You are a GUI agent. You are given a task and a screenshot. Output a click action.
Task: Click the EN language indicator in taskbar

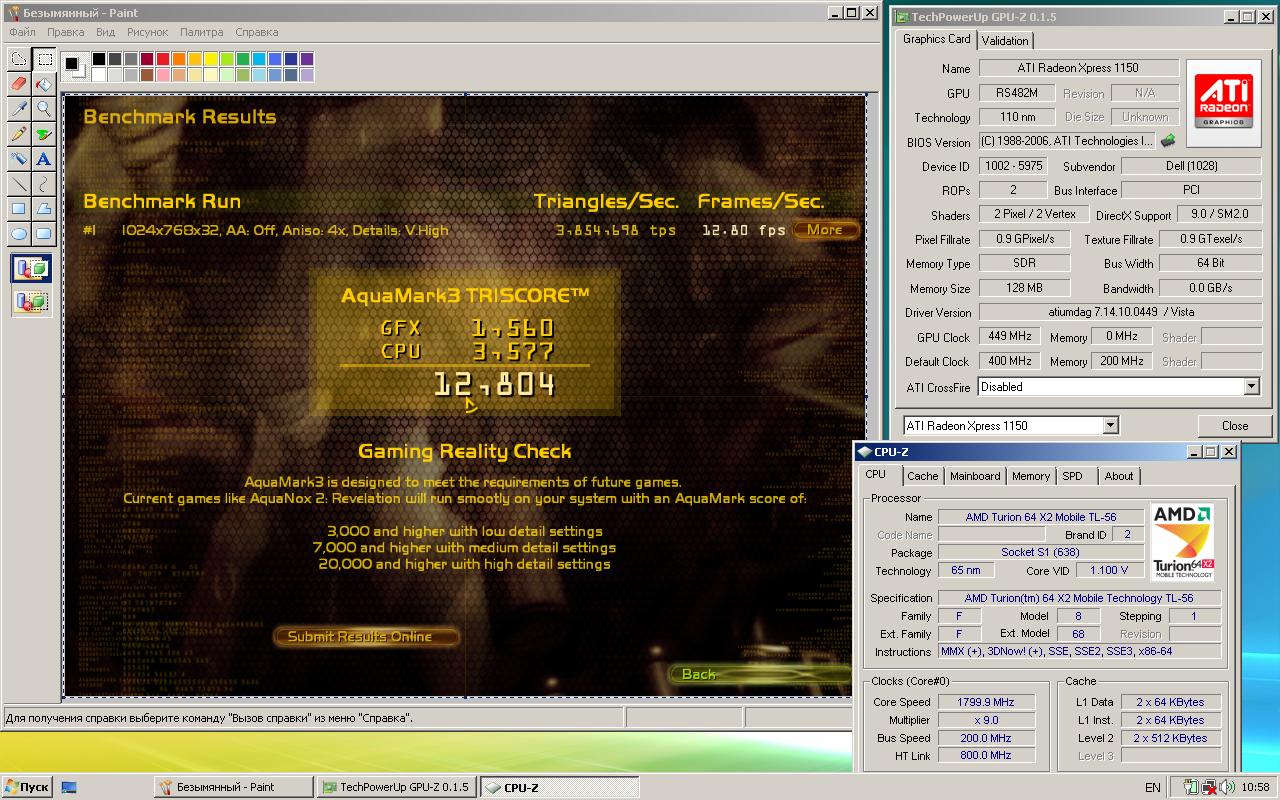(1153, 787)
